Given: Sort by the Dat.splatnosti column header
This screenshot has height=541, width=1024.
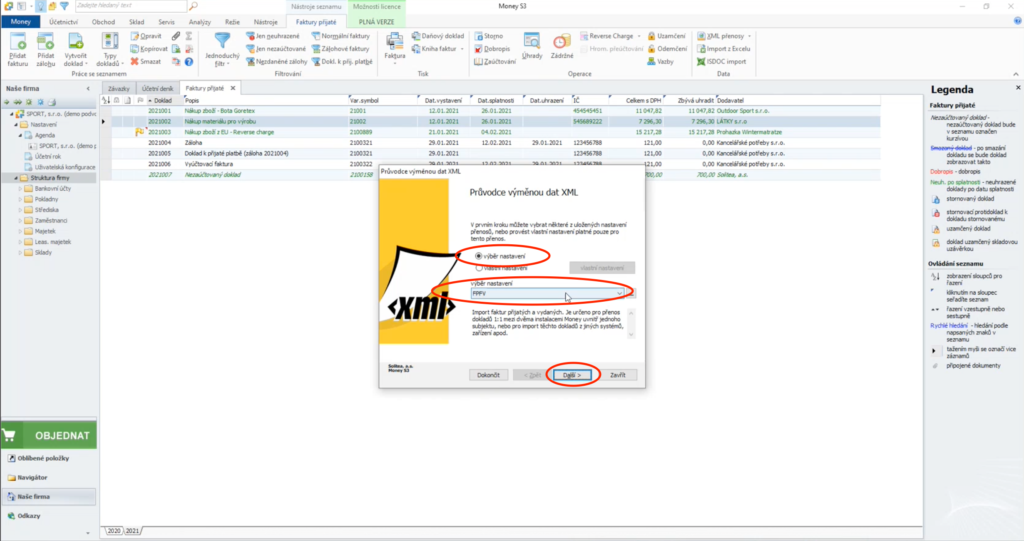Looking at the screenshot, I should (x=497, y=101).
